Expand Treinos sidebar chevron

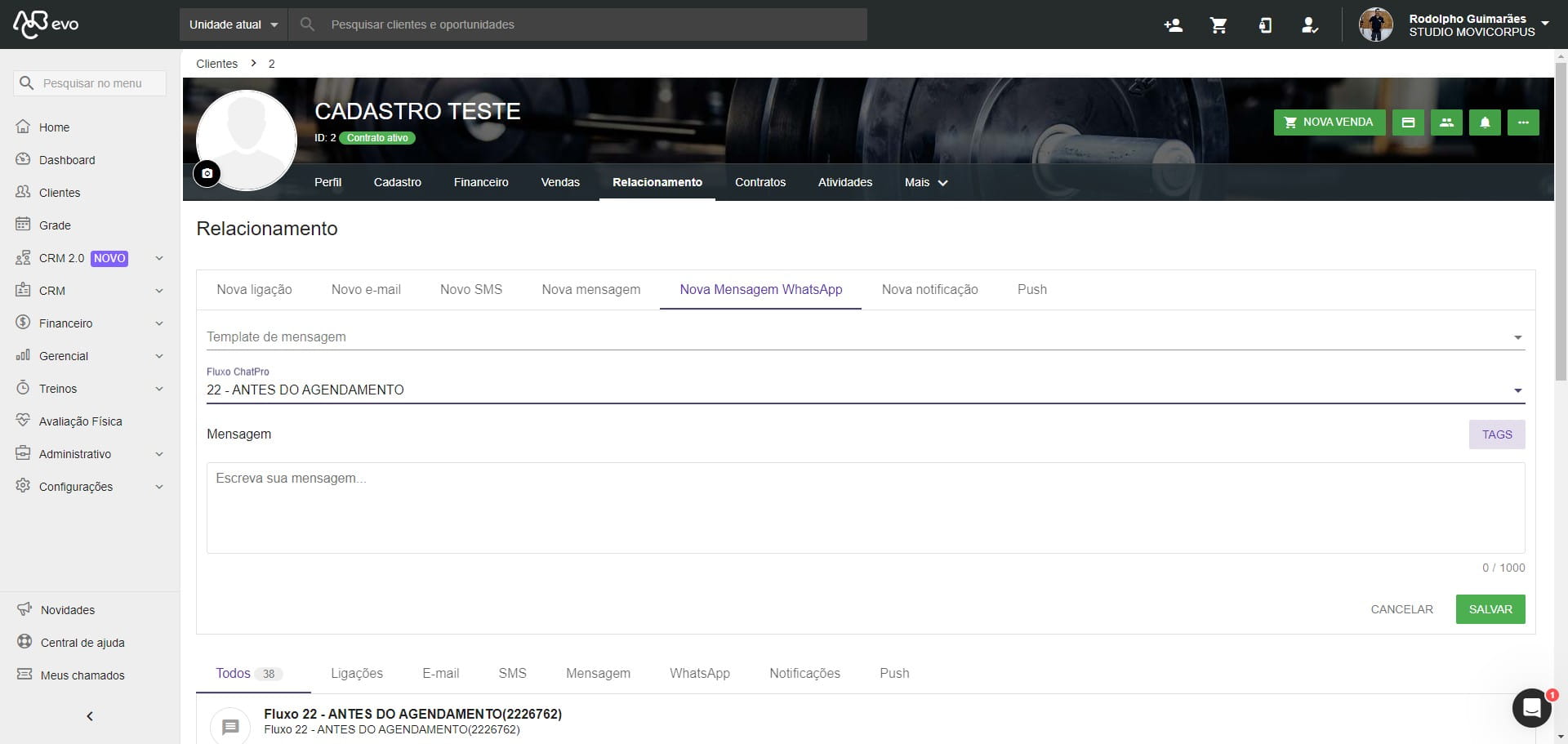click(x=159, y=389)
